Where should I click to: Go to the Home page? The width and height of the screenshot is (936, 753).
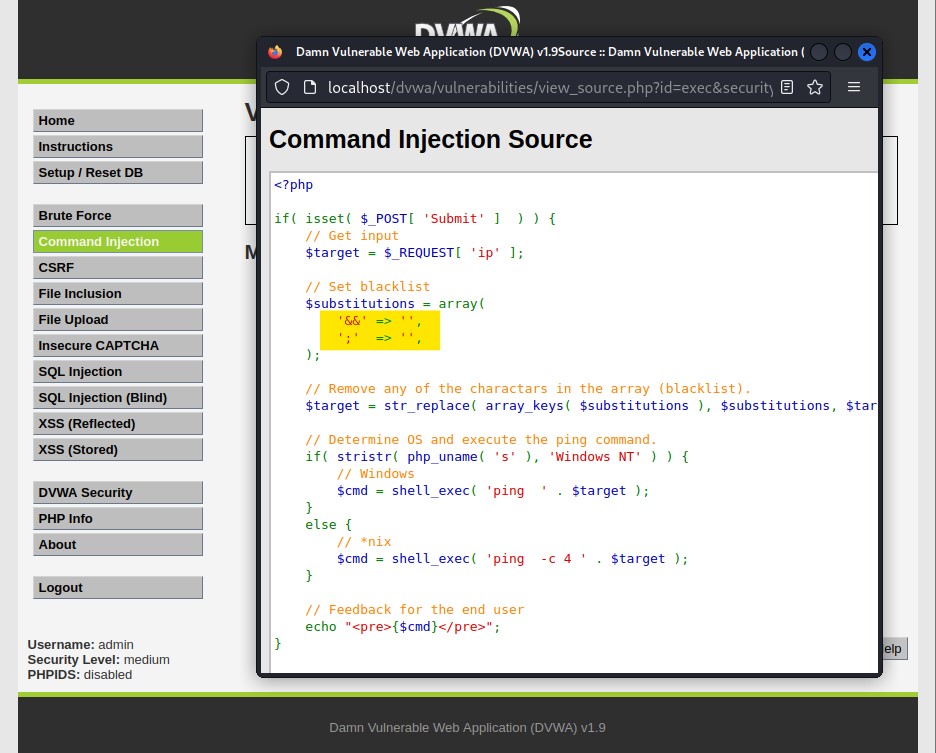point(118,121)
